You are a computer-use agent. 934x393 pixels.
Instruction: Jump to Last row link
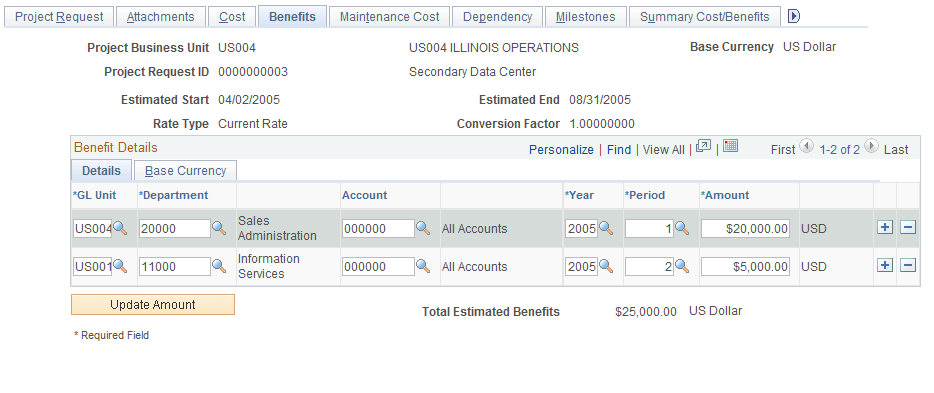896,149
